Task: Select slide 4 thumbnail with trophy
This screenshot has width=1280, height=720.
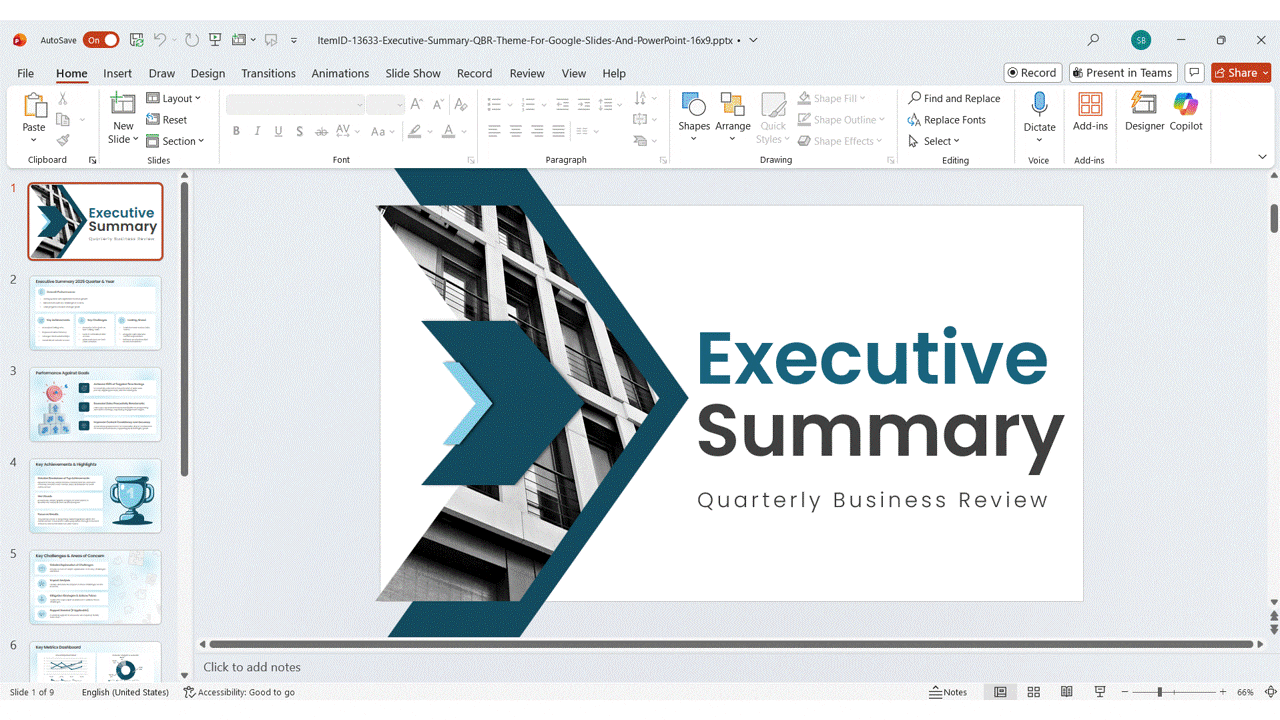Action: point(95,496)
